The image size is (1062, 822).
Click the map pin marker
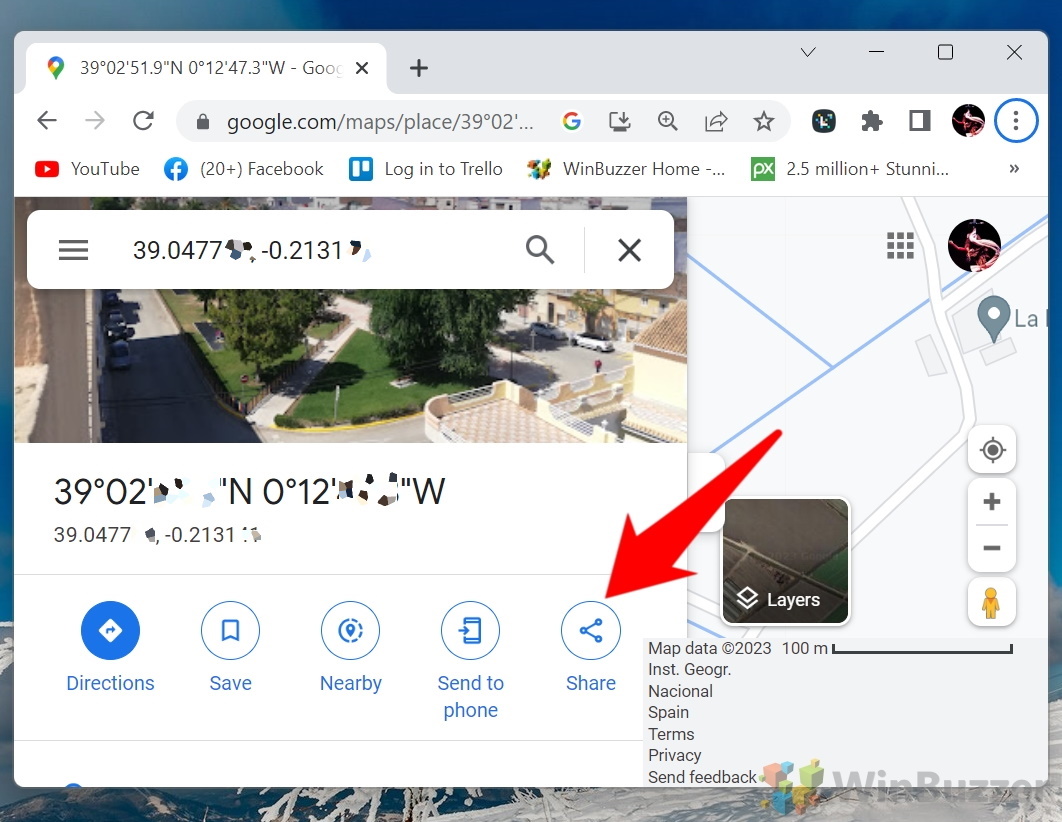point(994,318)
